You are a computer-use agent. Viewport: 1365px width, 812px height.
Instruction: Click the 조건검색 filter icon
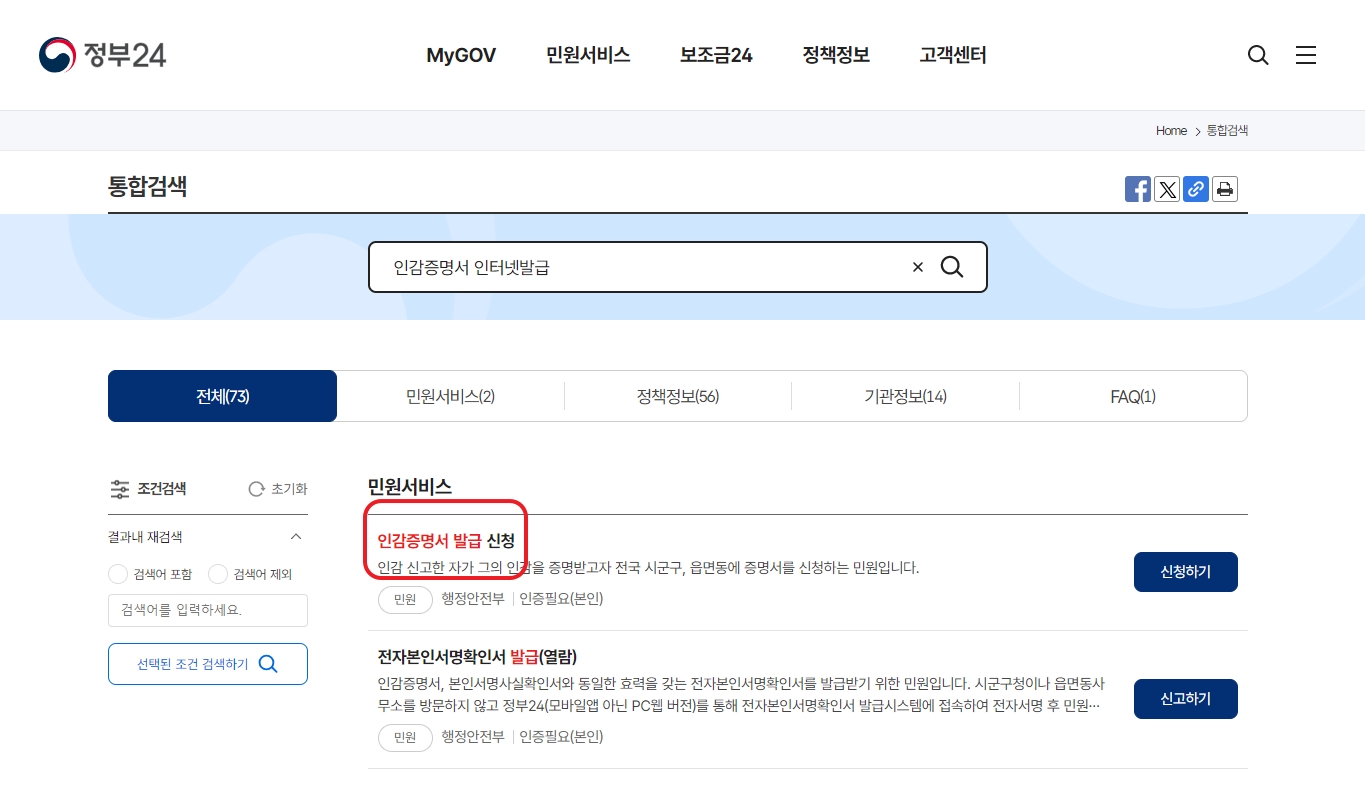click(x=120, y=489)
